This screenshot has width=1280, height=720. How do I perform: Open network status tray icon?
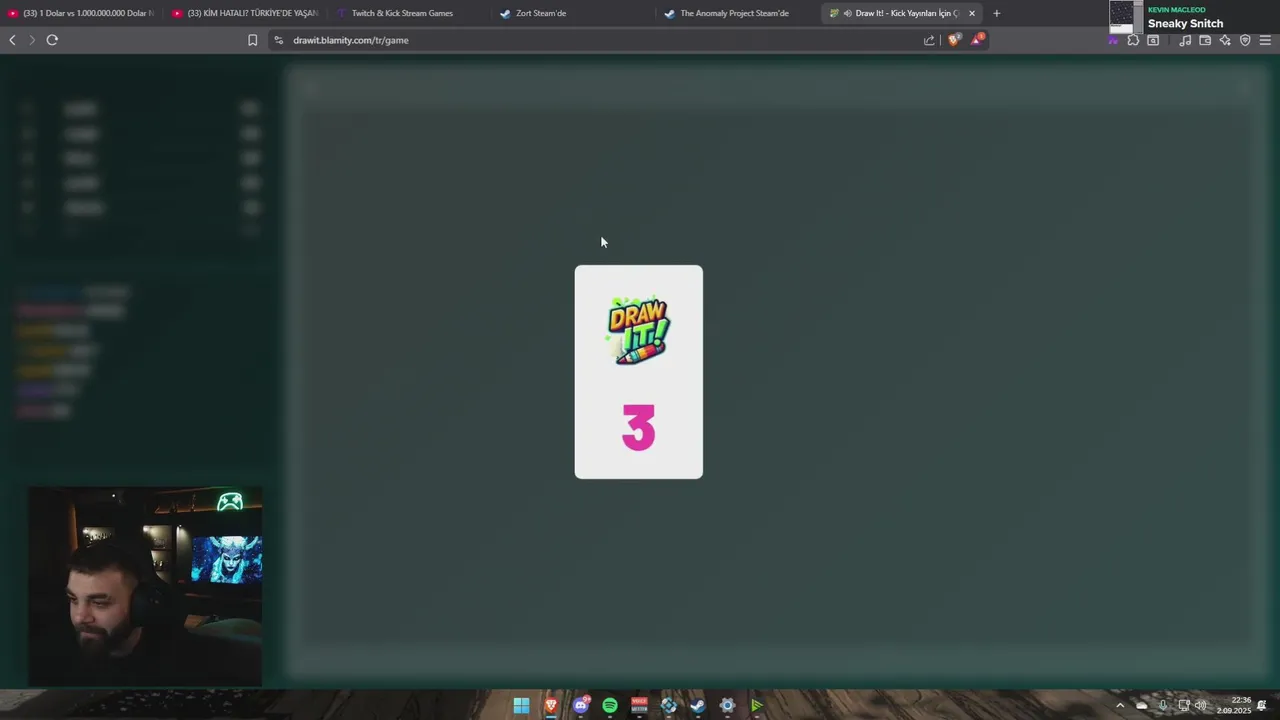tap(1184, 706)
